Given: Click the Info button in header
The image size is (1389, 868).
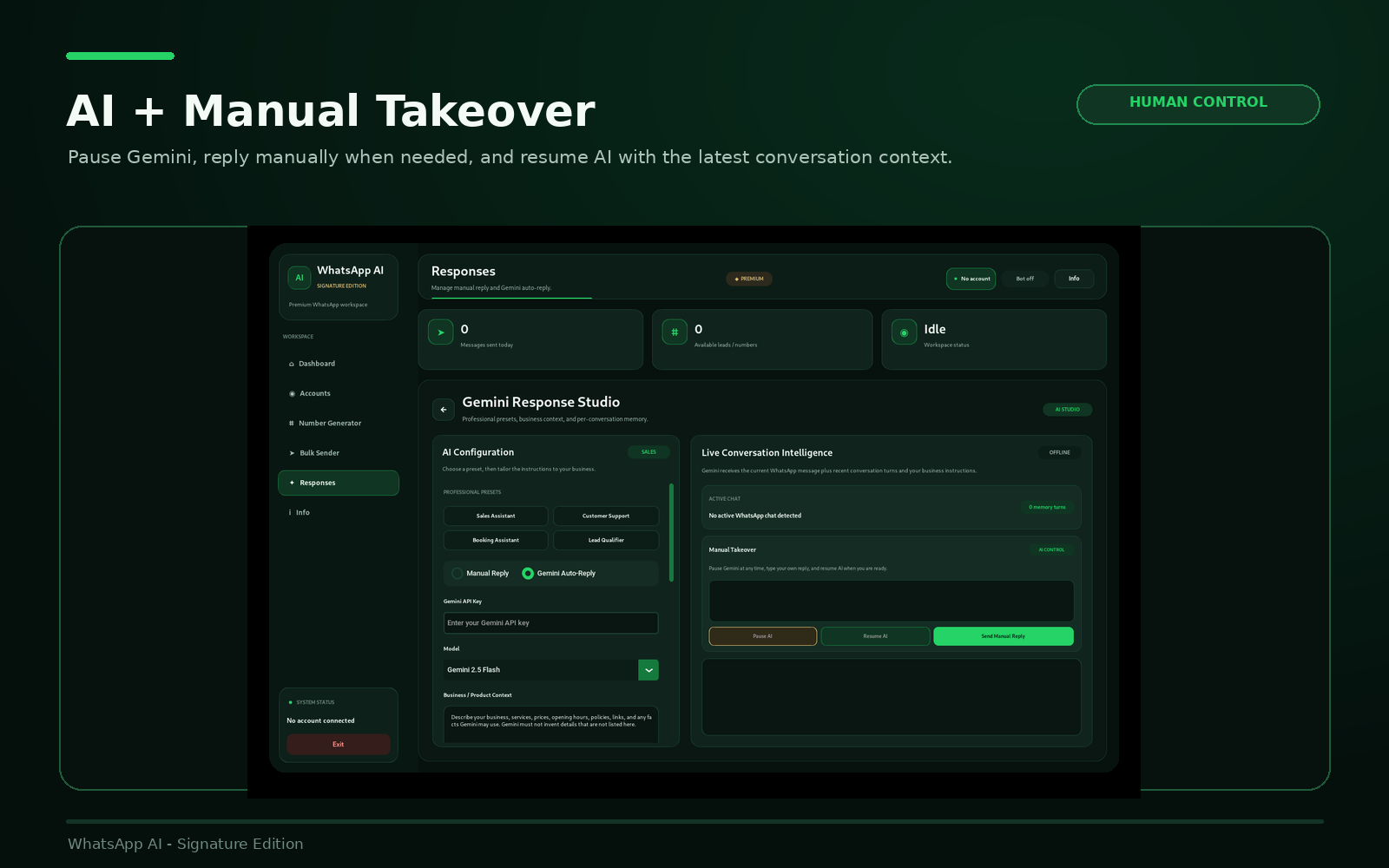Looking at the screenshot, I should click(x=1074, y=279).
